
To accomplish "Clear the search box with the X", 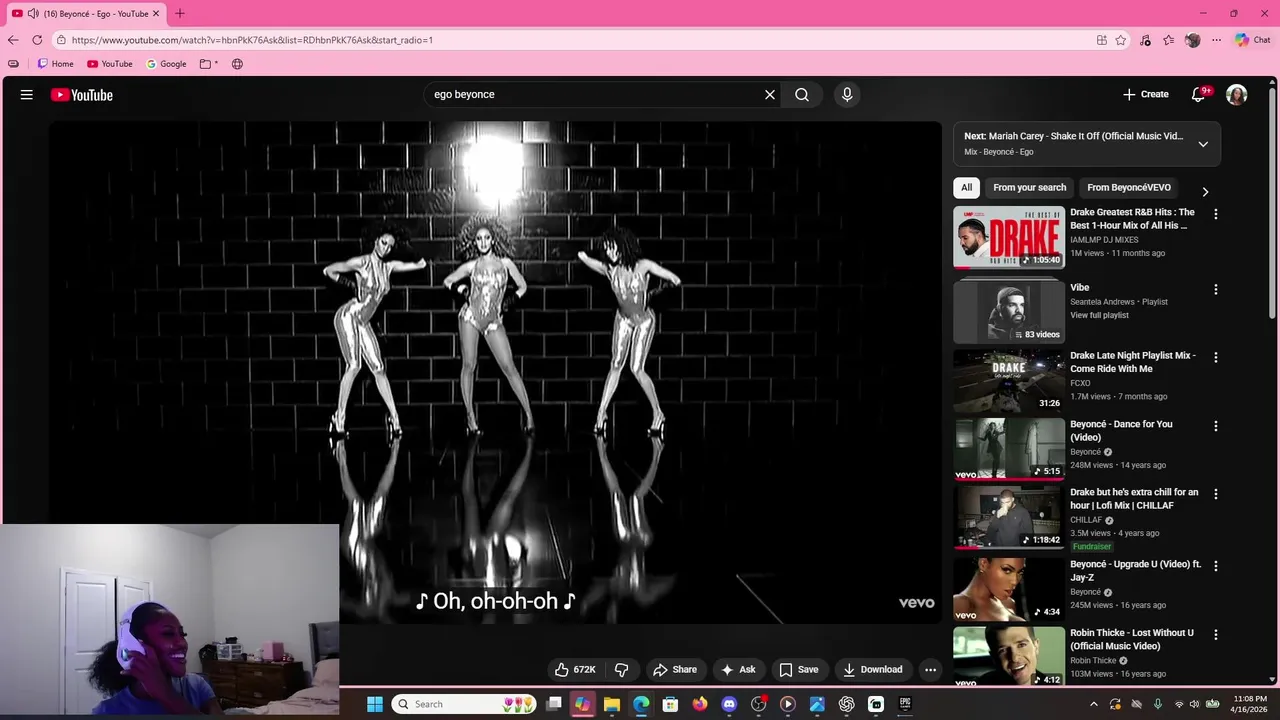I will pos(770,94).
